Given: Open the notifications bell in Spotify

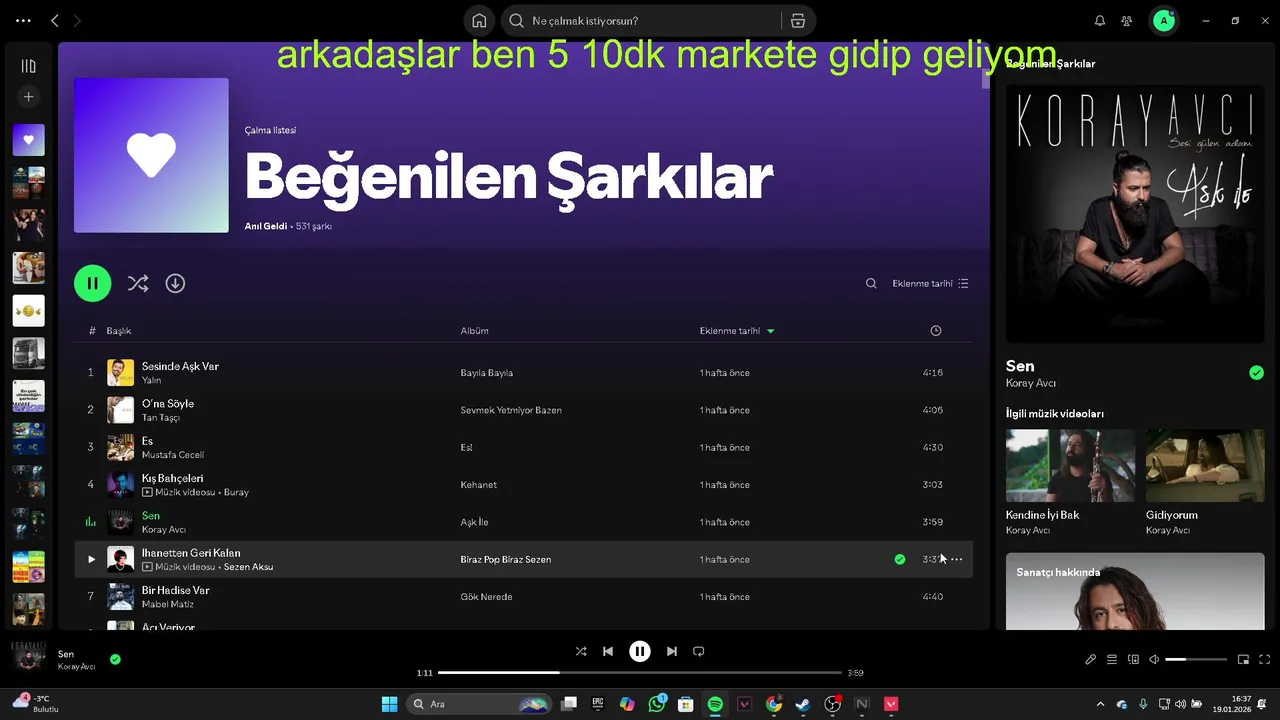Looking at the screenshot, I should click(1100, 20).
